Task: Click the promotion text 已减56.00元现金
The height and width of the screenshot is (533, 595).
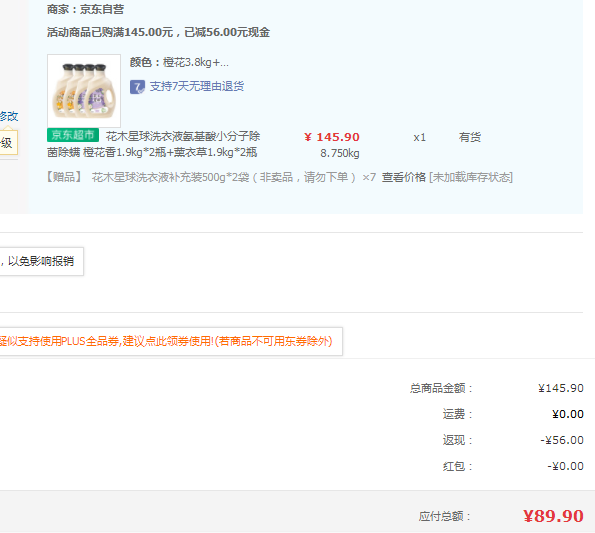Action: [227, 32]
